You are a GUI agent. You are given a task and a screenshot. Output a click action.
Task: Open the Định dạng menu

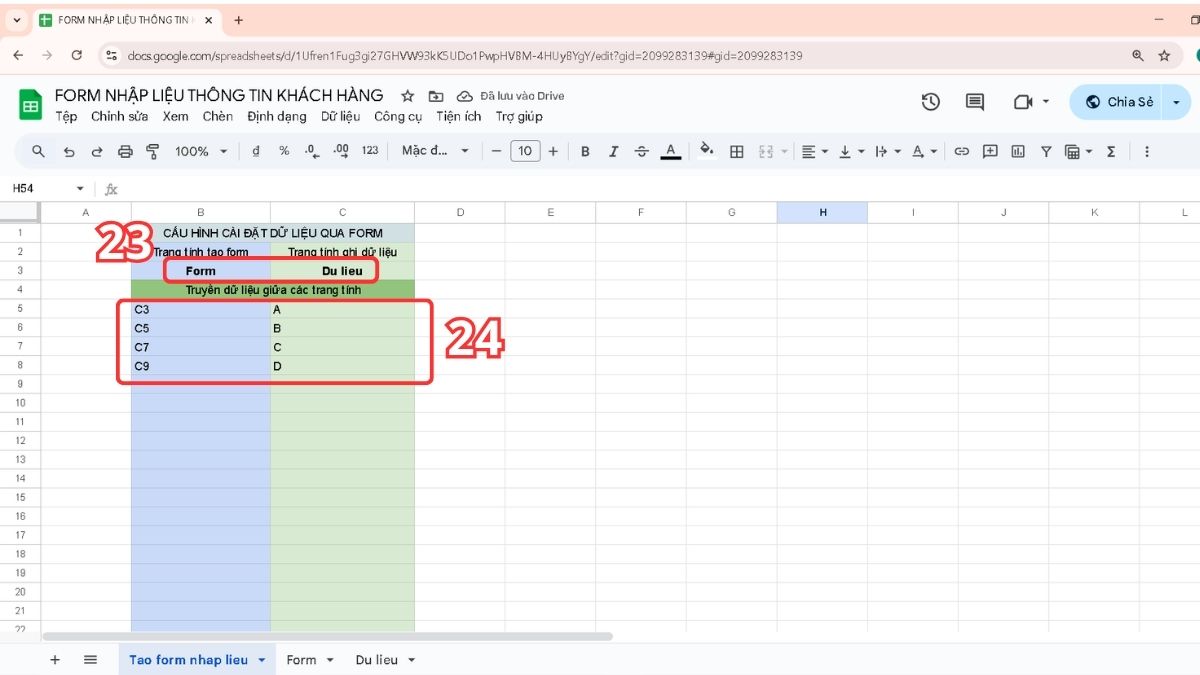[x=277, y=117]
